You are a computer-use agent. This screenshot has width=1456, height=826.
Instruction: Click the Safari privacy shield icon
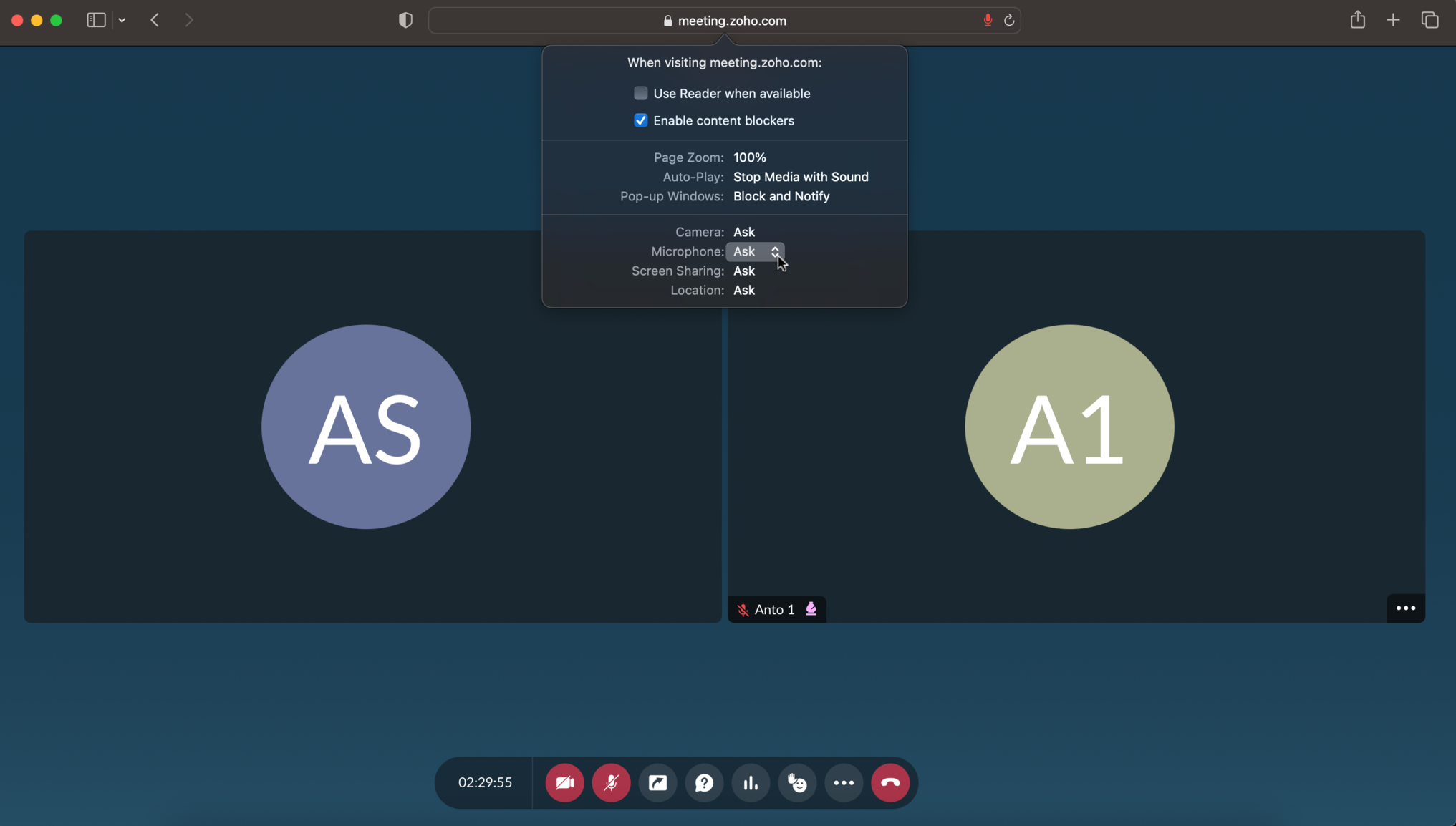pos(405,20)
